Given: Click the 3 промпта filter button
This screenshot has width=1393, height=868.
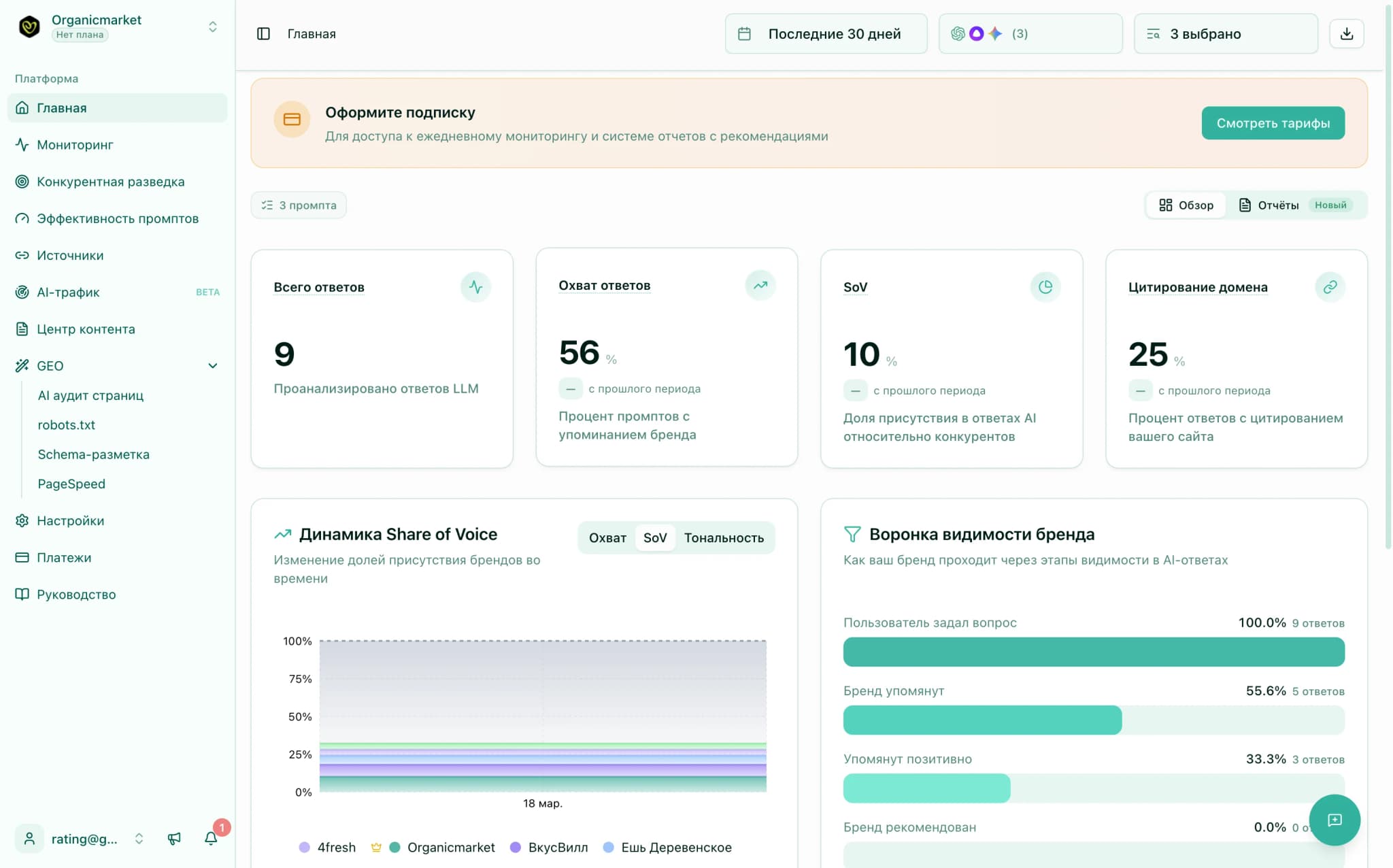Looking at the screenshot, I should point(299,205).
